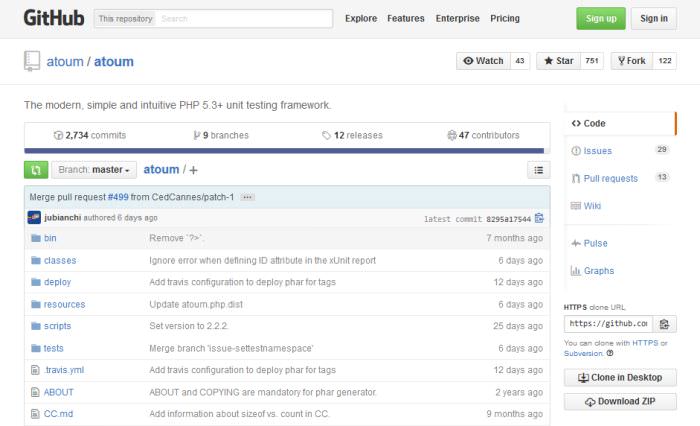Open the 47 contributors link
700x426 pixels.
483,135
